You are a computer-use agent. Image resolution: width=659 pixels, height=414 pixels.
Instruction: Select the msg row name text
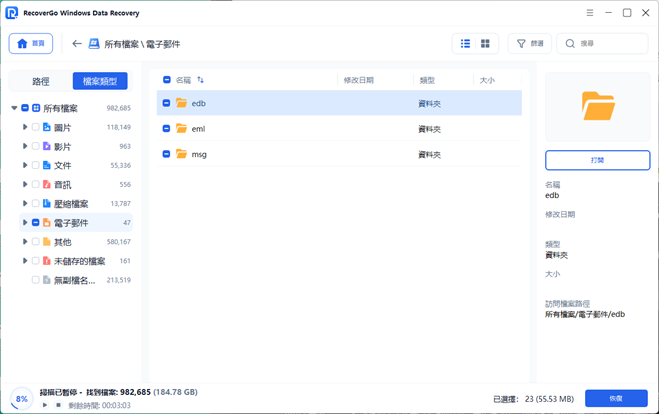pyautogui.click(x=199, y=155)
